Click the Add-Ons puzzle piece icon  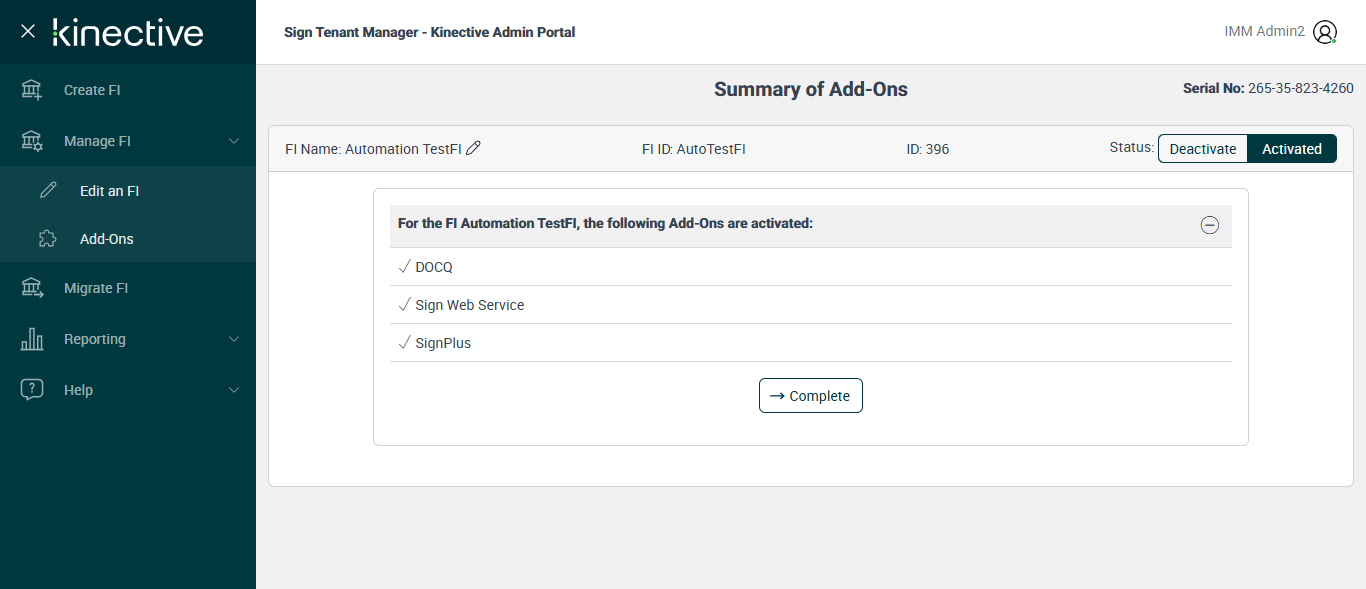[x=48, y=239]
